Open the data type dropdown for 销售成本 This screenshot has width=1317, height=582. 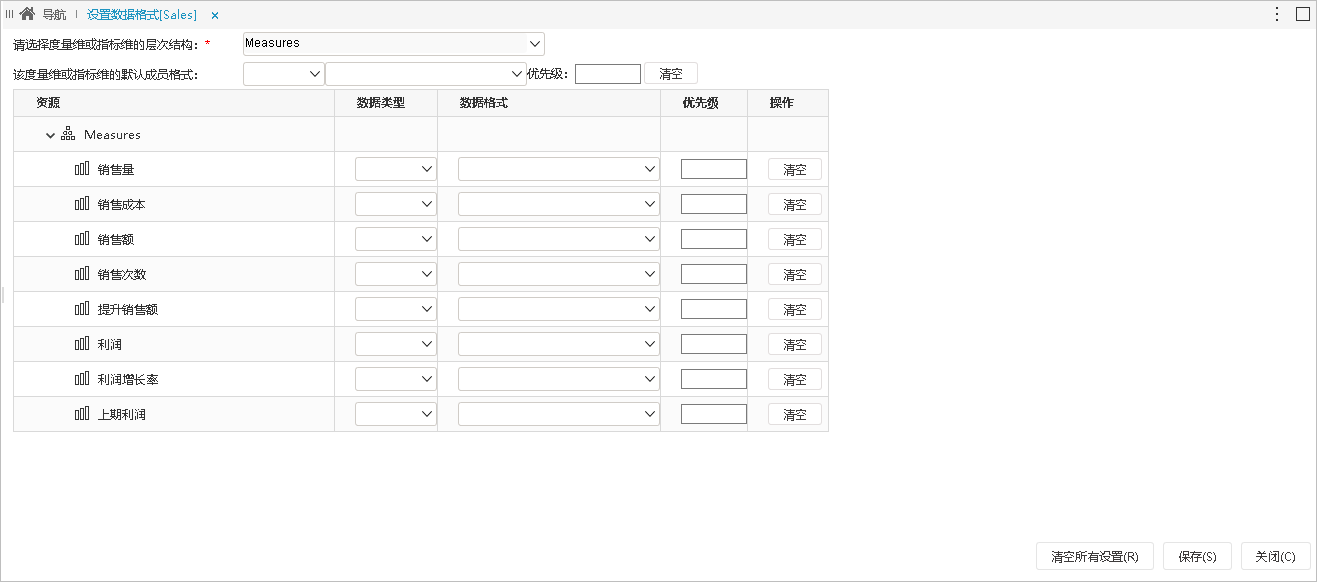click(x=396, y=204)
